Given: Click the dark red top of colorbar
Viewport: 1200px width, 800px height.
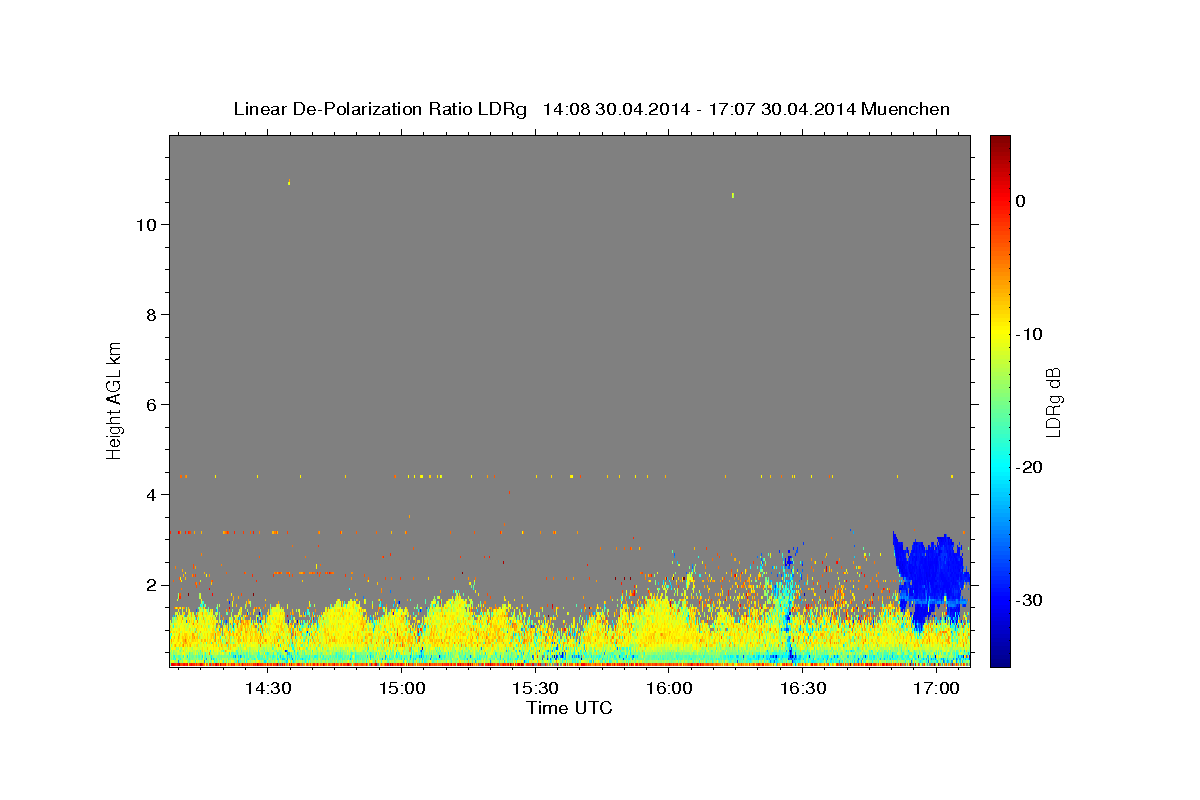Looking at the screenshot, I should click(x=1000, y=142).
